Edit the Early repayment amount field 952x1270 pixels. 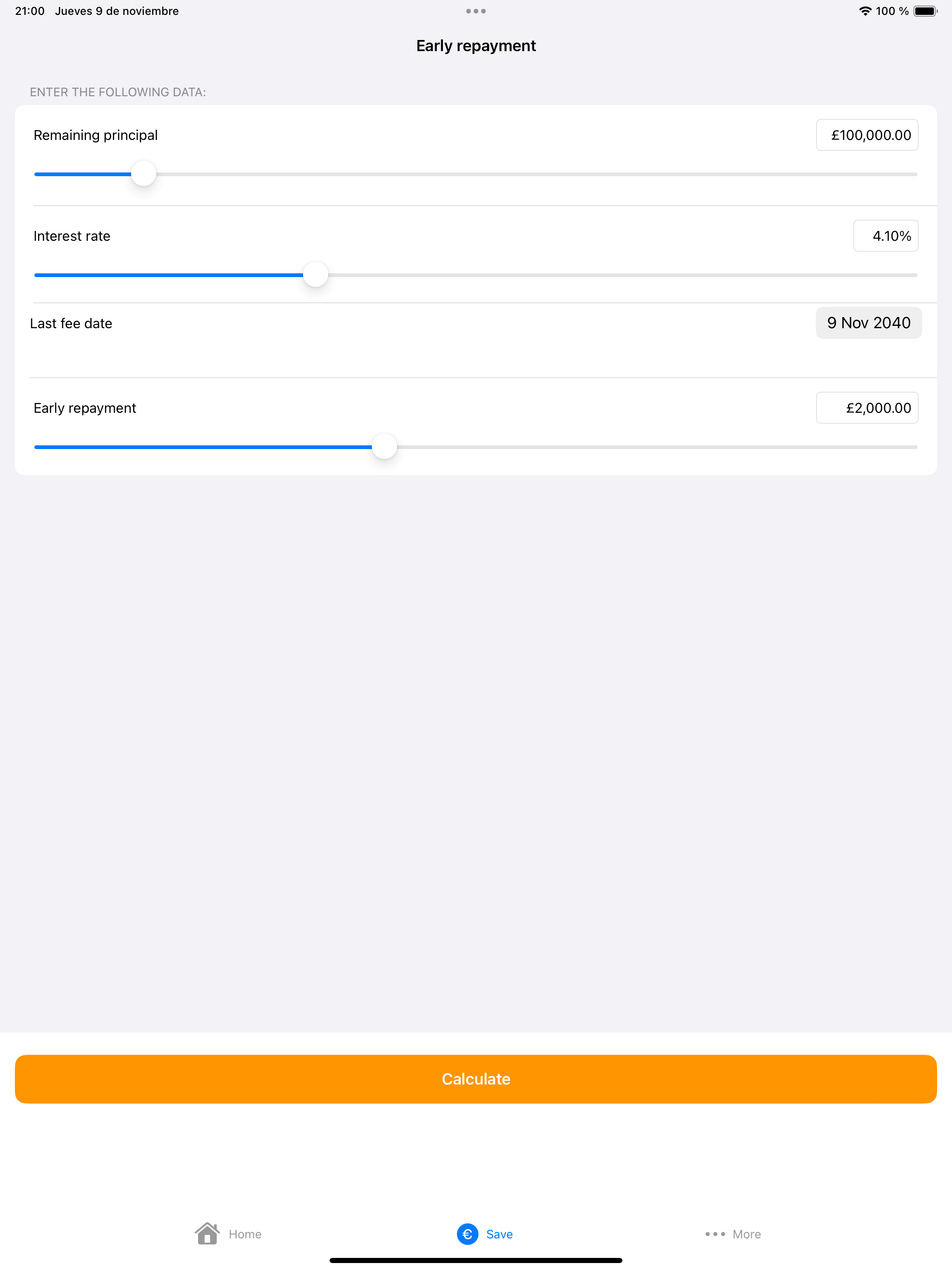point(867,408)
